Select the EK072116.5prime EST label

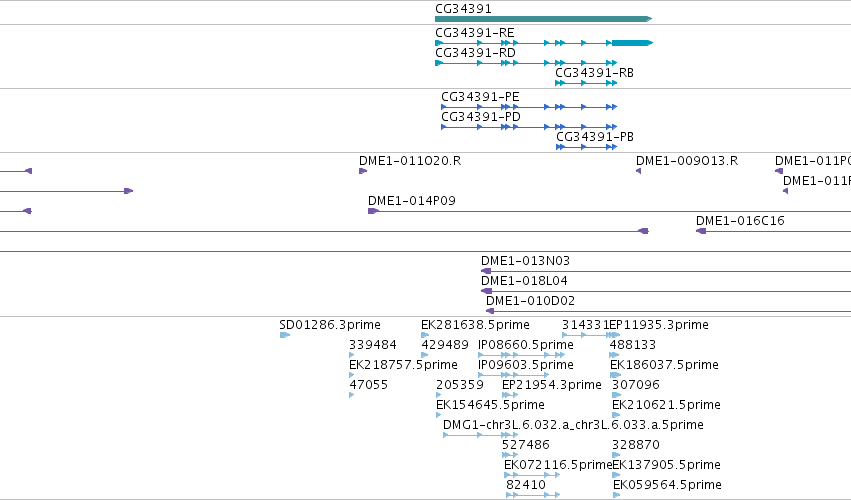click(558, 465)
